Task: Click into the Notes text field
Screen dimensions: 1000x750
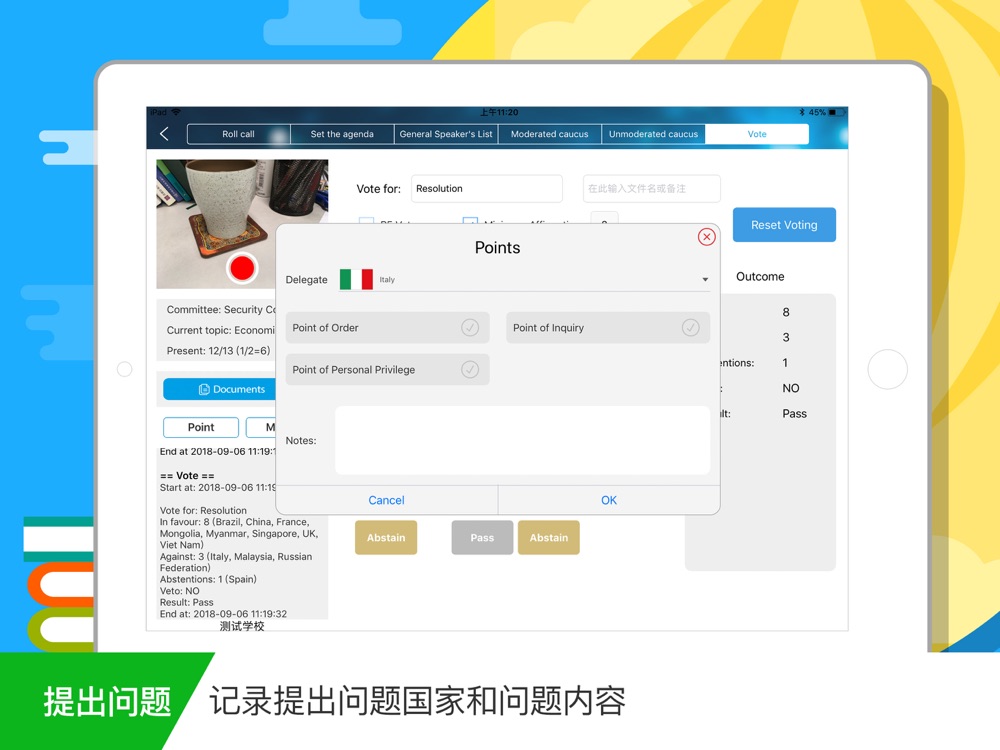Action: pyautogui.click(x=522, y=441)
